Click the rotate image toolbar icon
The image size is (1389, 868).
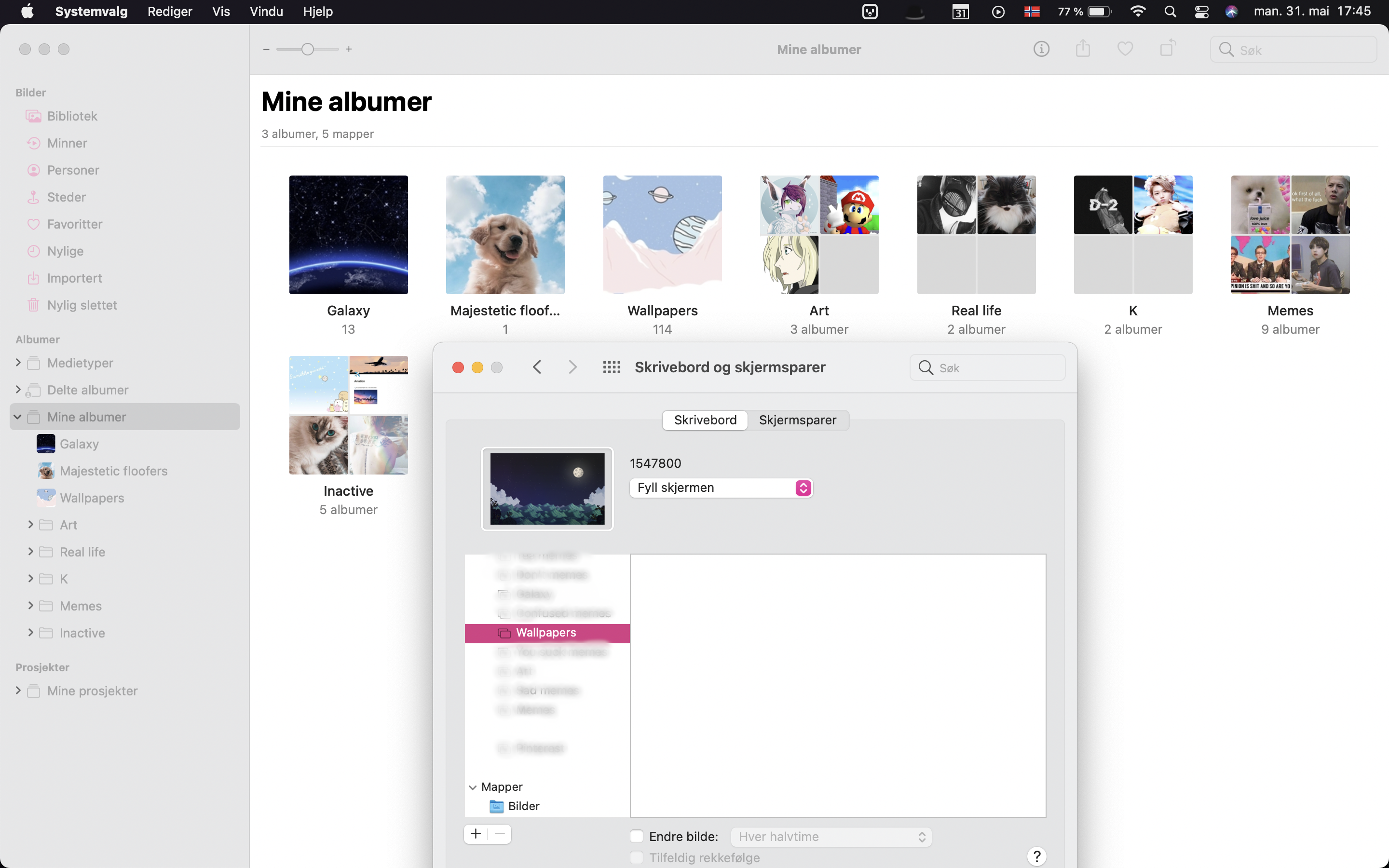pos(1168,49)
